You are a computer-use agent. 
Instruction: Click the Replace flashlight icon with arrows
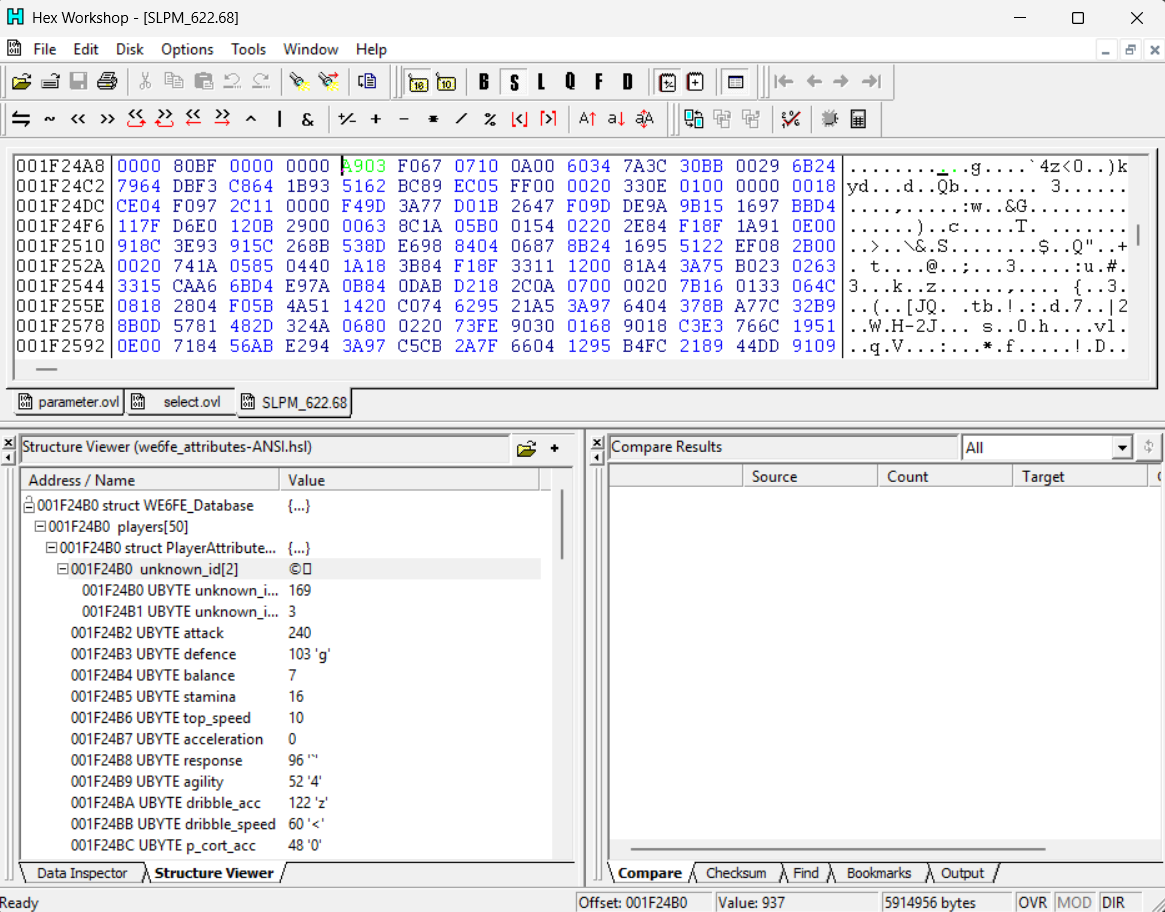click(x=328, y=82)
